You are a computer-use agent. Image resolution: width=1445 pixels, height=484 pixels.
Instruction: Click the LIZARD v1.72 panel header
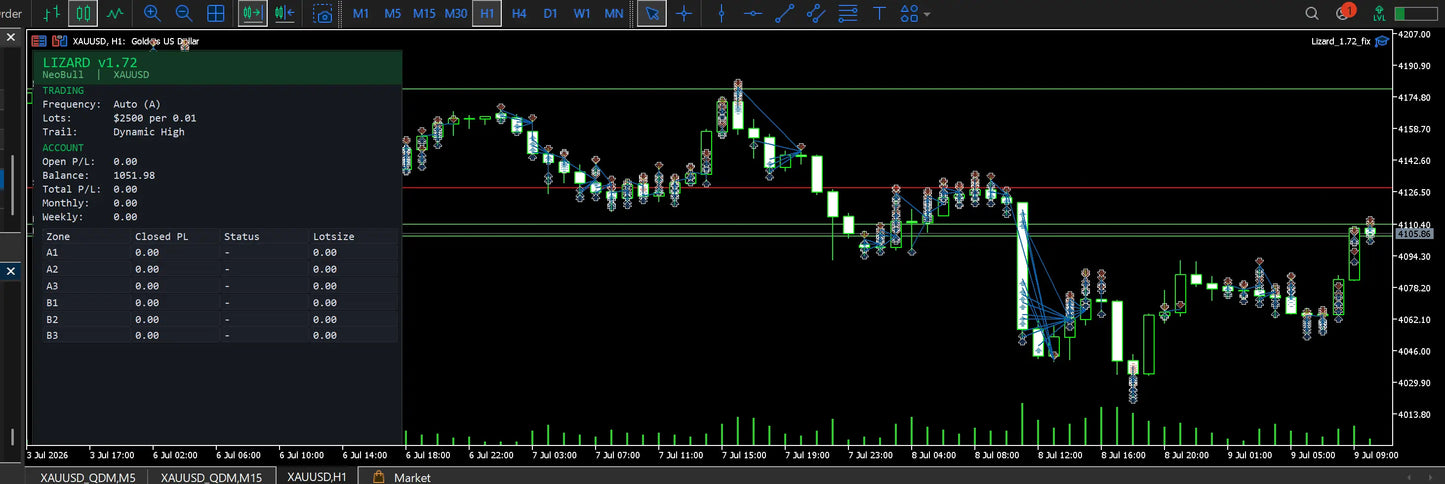[x=217, y=68]
